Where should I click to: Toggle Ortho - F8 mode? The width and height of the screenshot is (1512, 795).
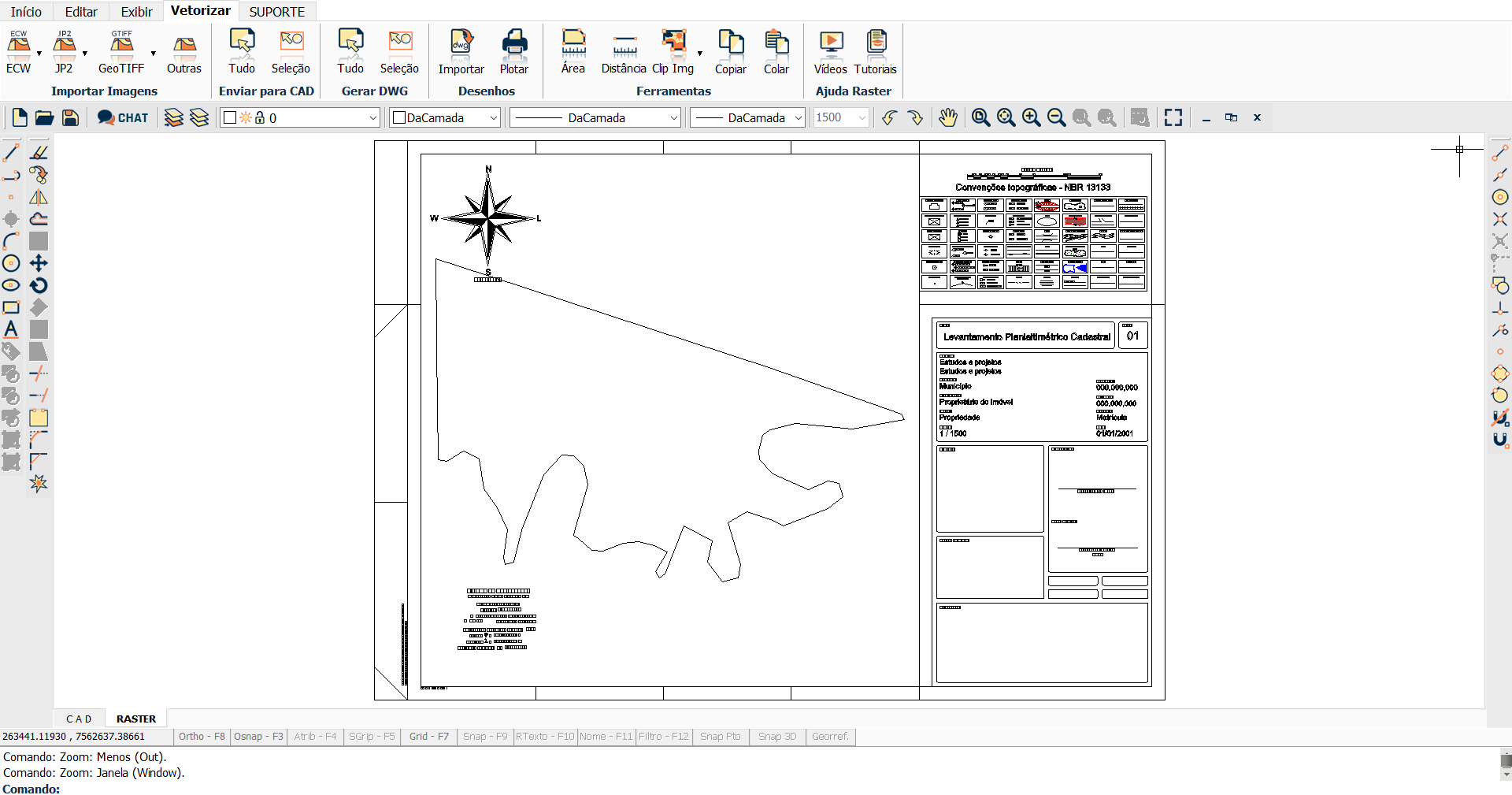[202, 737]
